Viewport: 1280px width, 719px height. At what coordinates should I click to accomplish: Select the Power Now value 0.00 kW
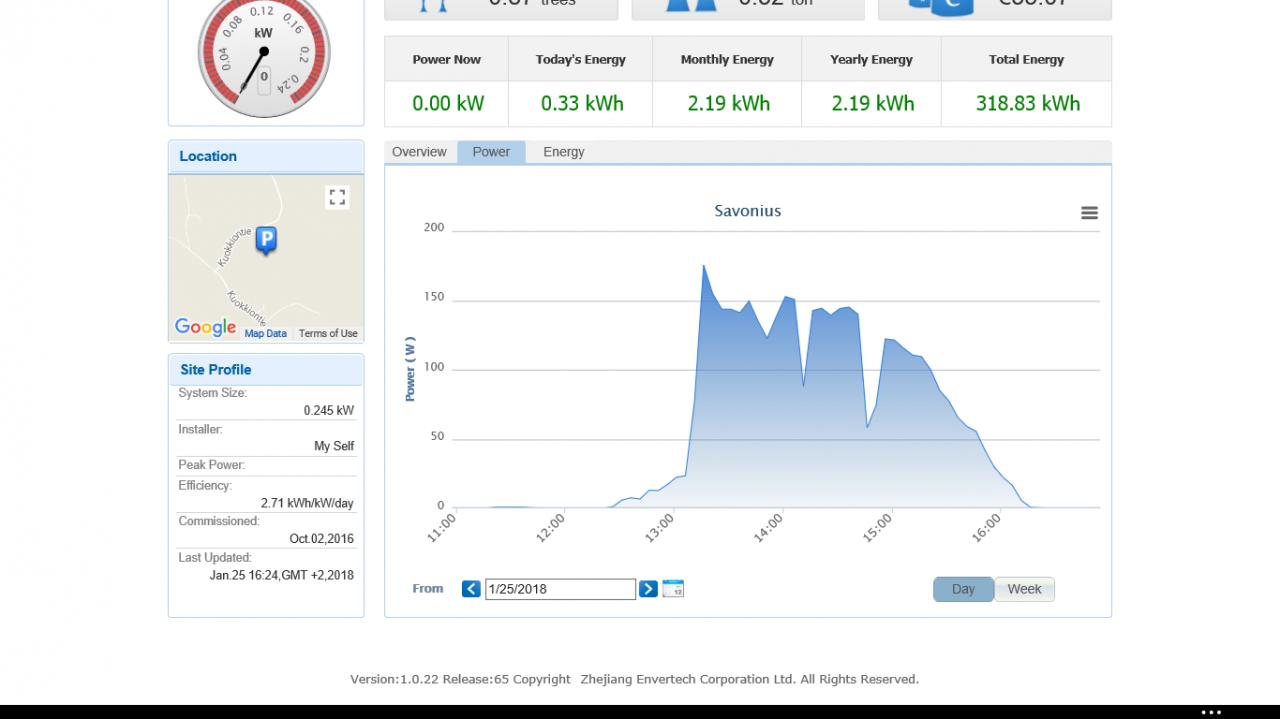pyautogui.click(x=448, y=103)
